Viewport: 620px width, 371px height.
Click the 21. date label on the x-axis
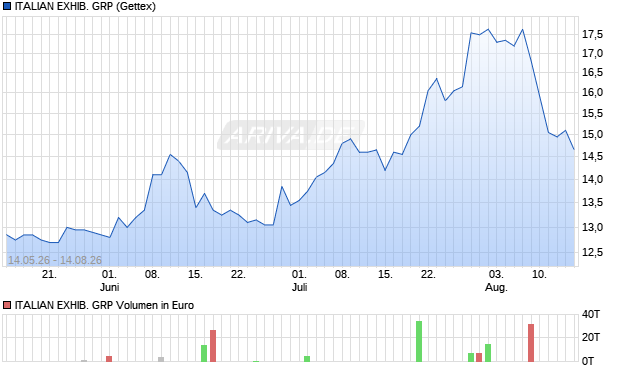49,274
